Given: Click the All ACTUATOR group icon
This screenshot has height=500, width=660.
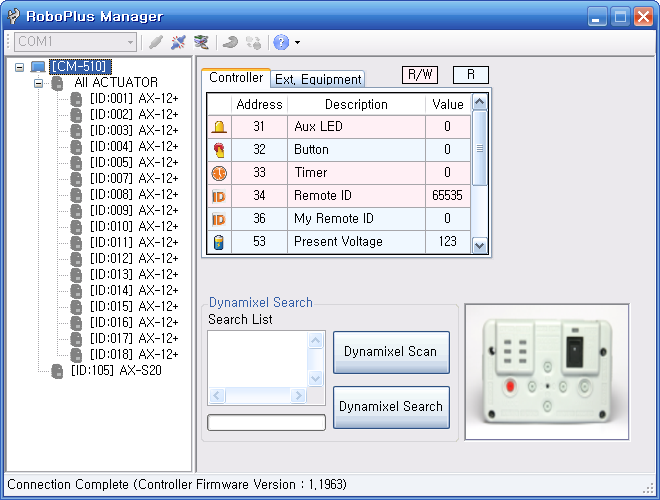Looking at the screenshot, I should pos(57,83).
